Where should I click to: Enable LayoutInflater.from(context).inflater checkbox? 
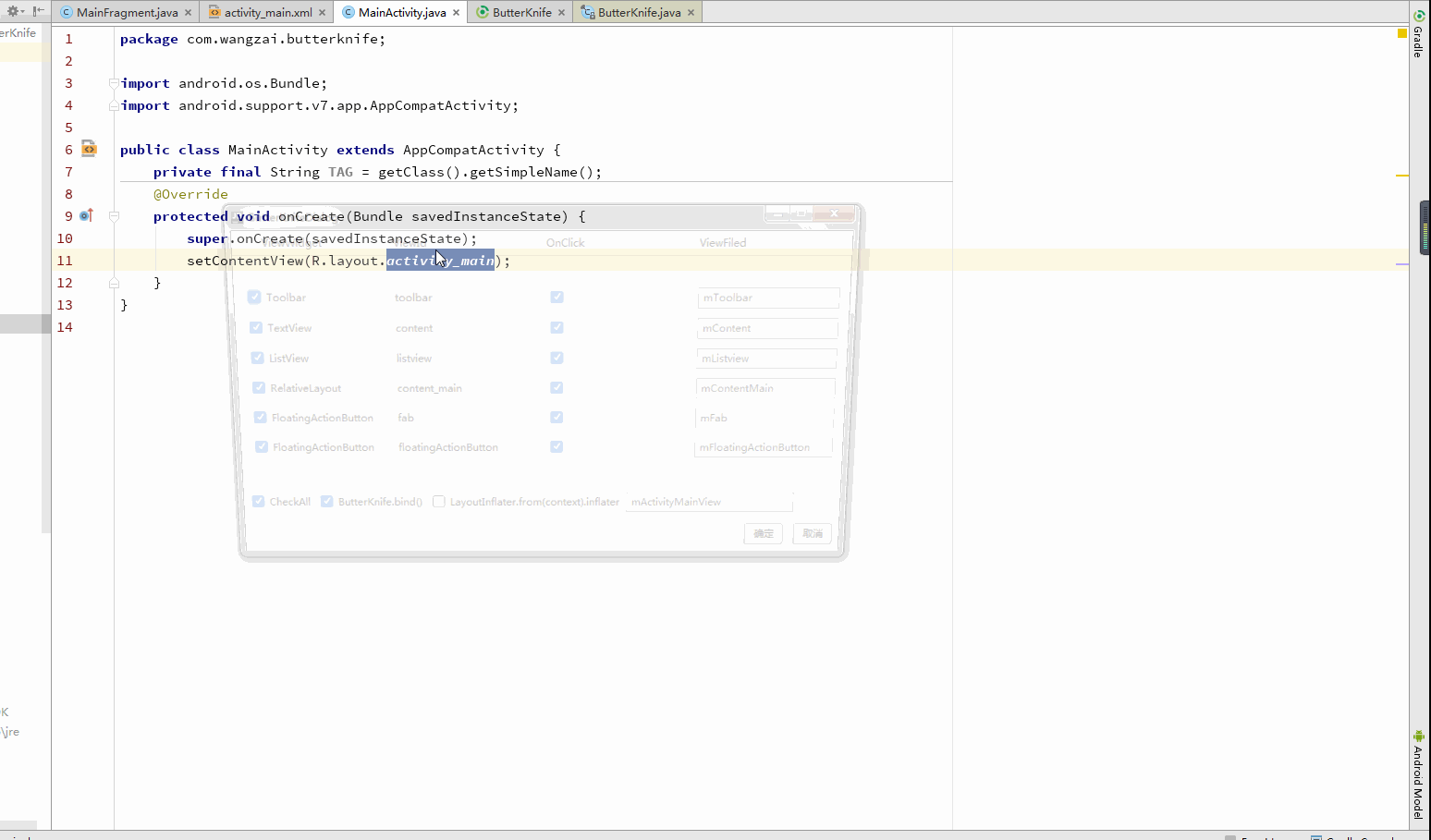[x=439, y=501]
